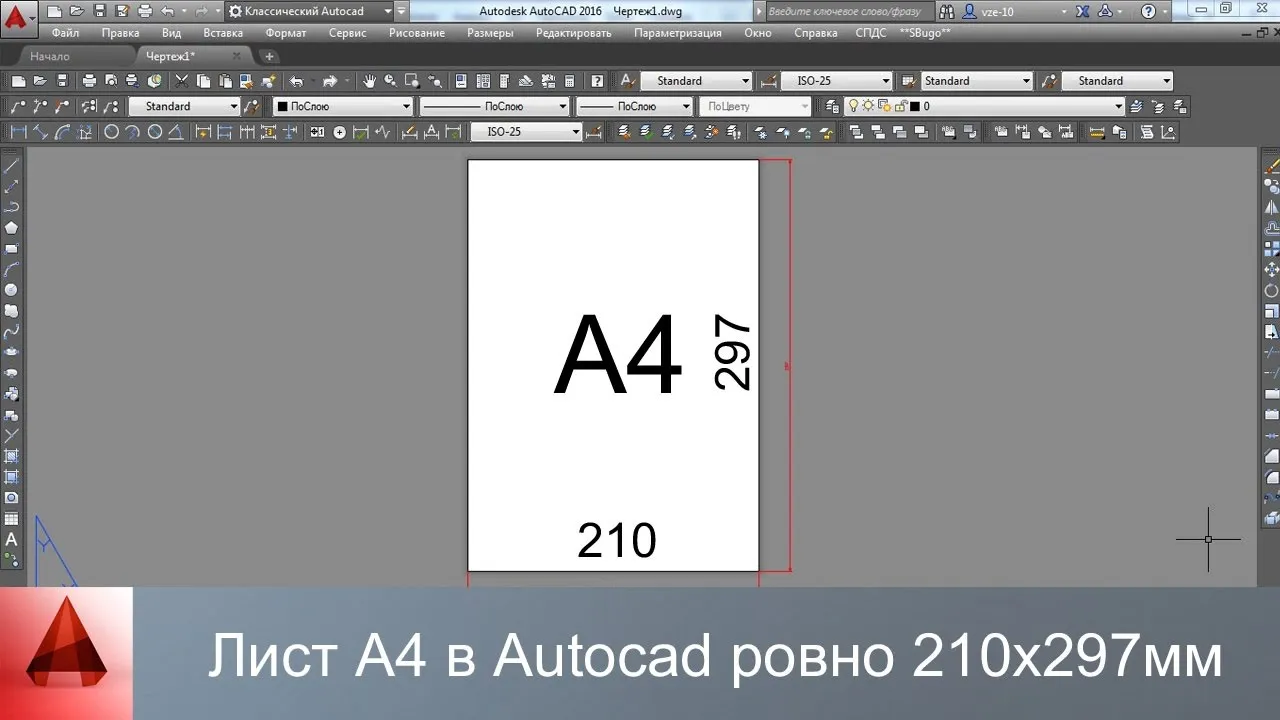
Task: Open the first linetype ПоСлою dropdown
Action: [494, 106]
